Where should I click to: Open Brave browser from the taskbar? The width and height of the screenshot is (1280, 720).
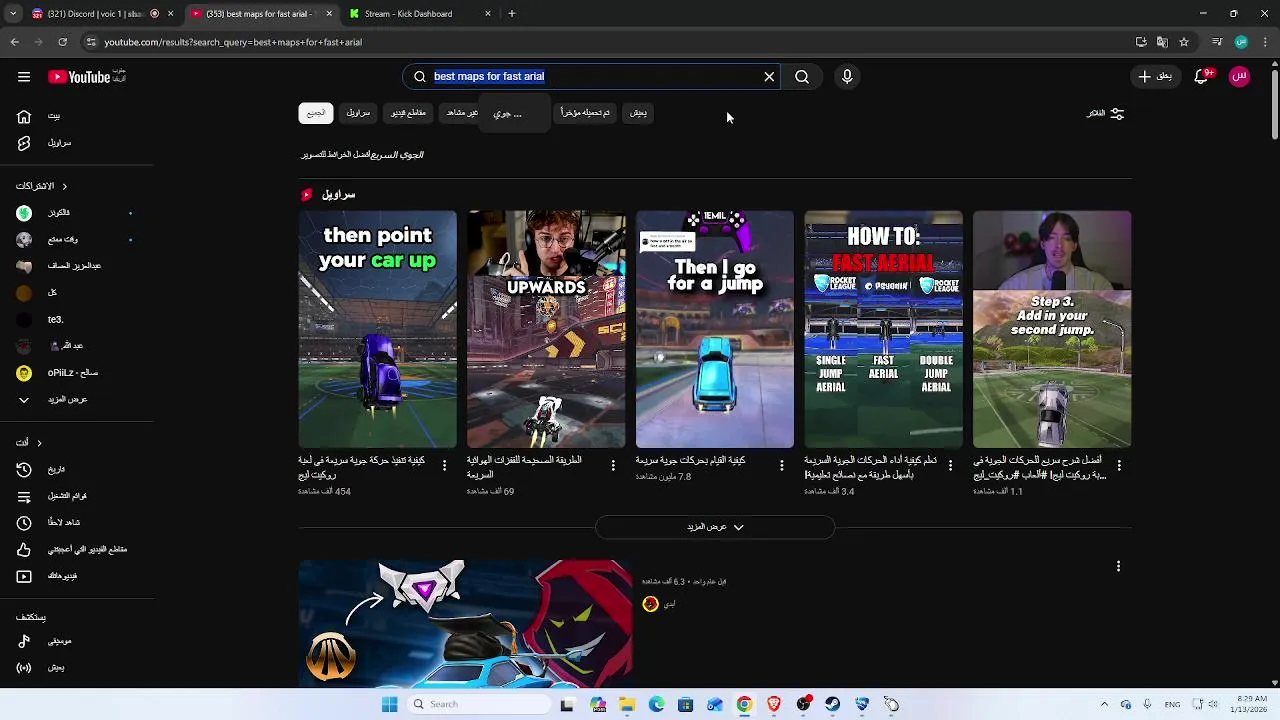coord(773,704)
